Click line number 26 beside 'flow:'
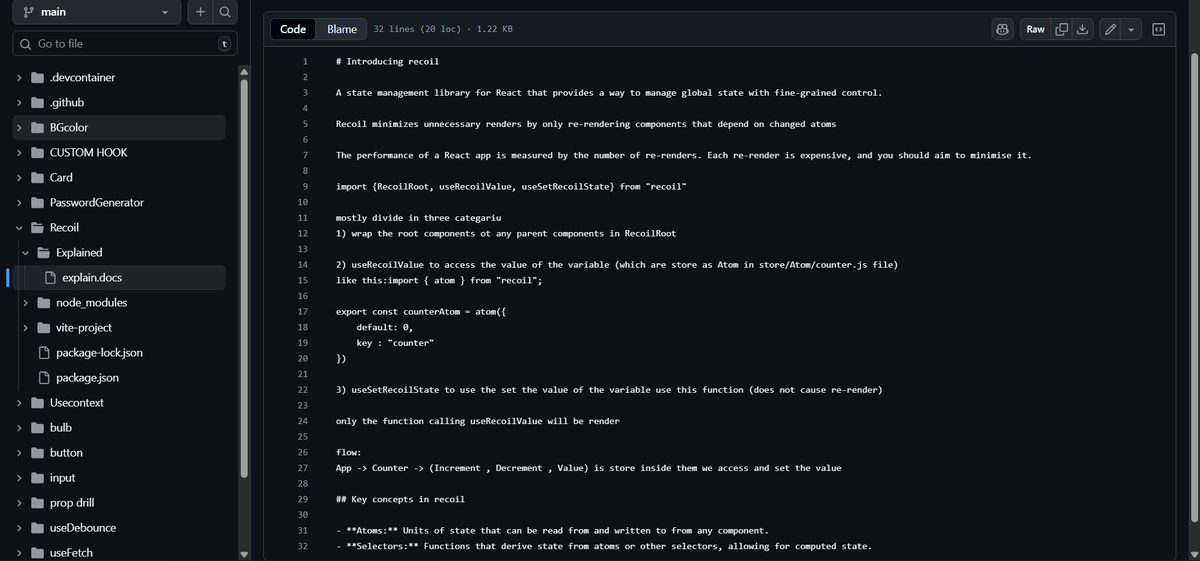Screen dimensions: 1200x561 pyautogui.click(x=302, y=452)
